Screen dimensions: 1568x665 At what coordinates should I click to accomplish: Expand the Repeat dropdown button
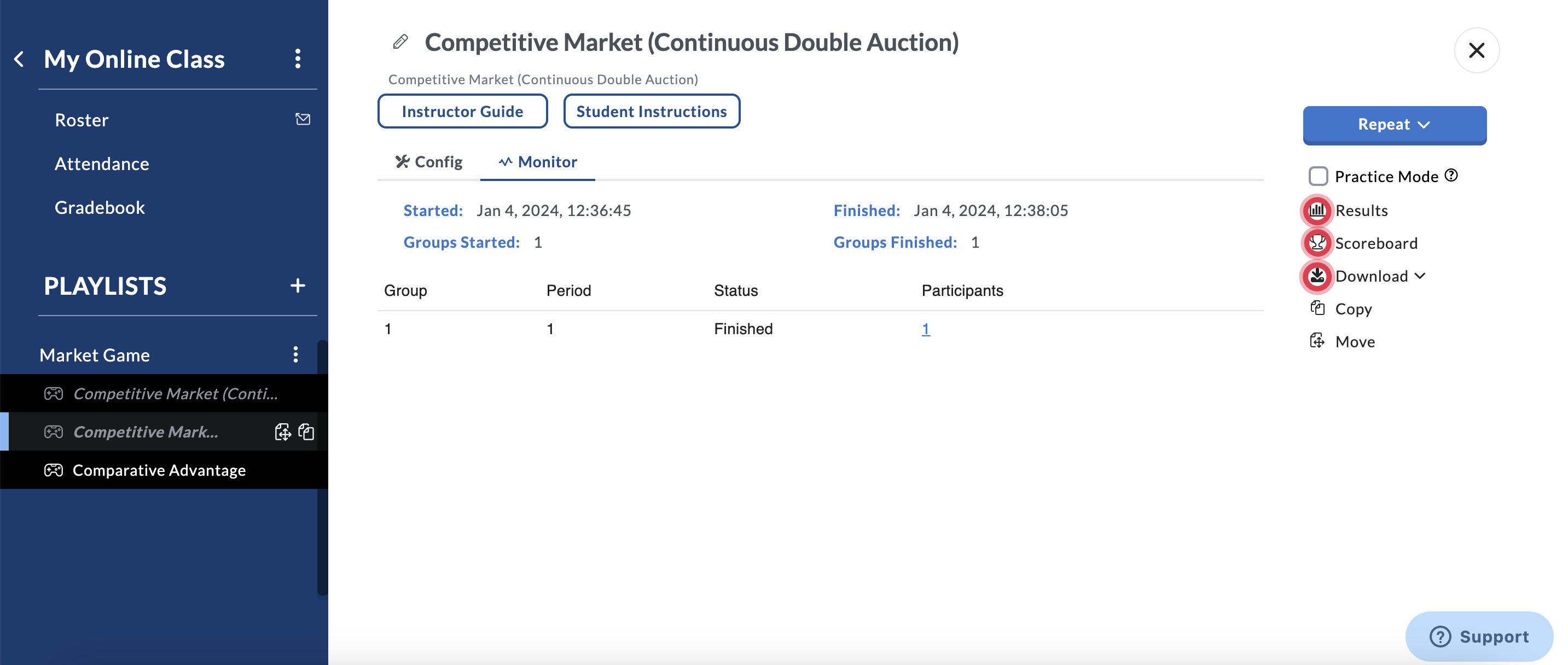pyautogui.click(x=1394, y=125)
